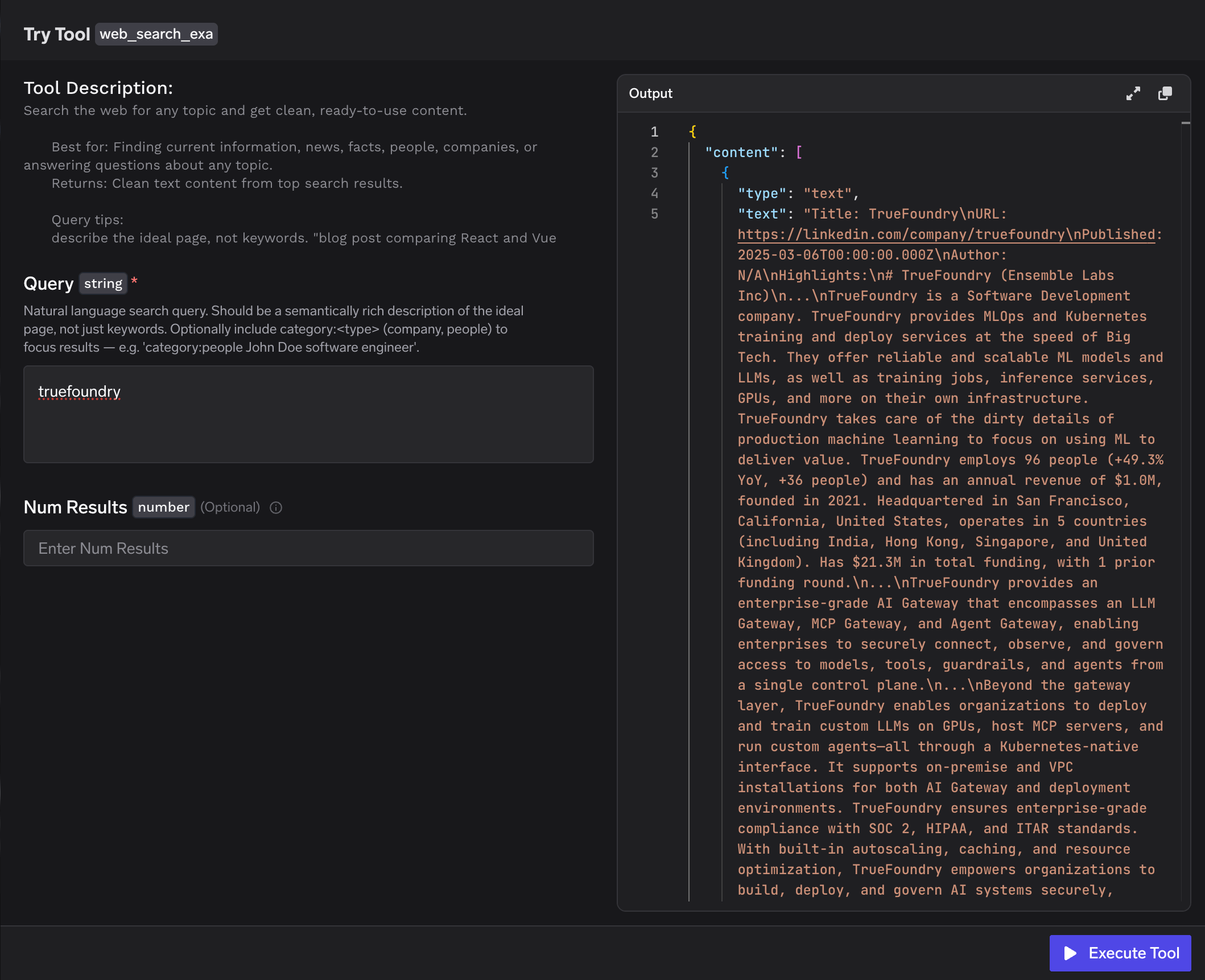Expand the Output panel to fullscreen

[x=1133, y=93]
